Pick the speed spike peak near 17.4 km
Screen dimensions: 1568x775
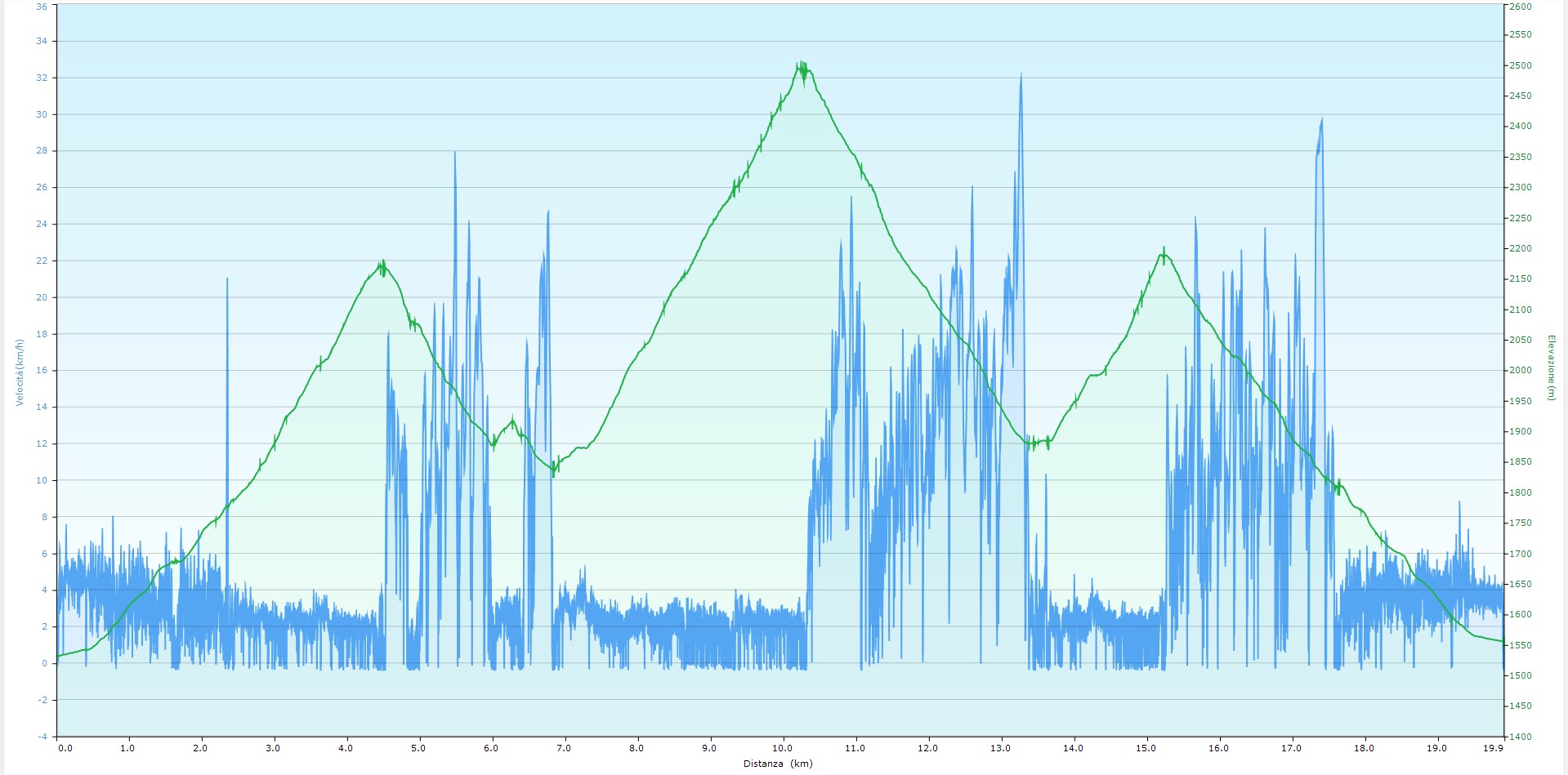click(1321, 121)
